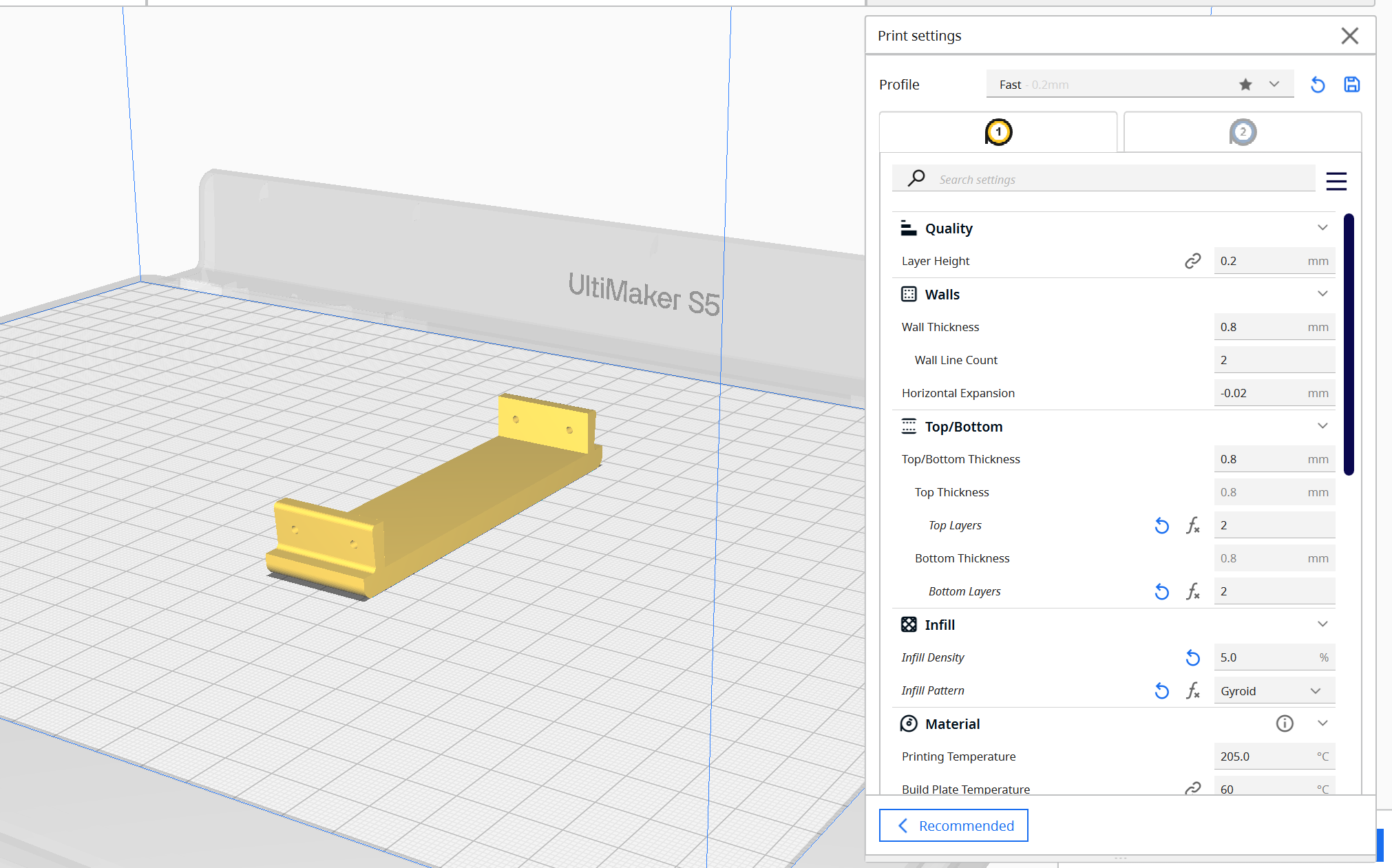Screen dimensions: 1392x868
Task: Save the custom profile via the floppy disk icon
Action: [1351, 85]
